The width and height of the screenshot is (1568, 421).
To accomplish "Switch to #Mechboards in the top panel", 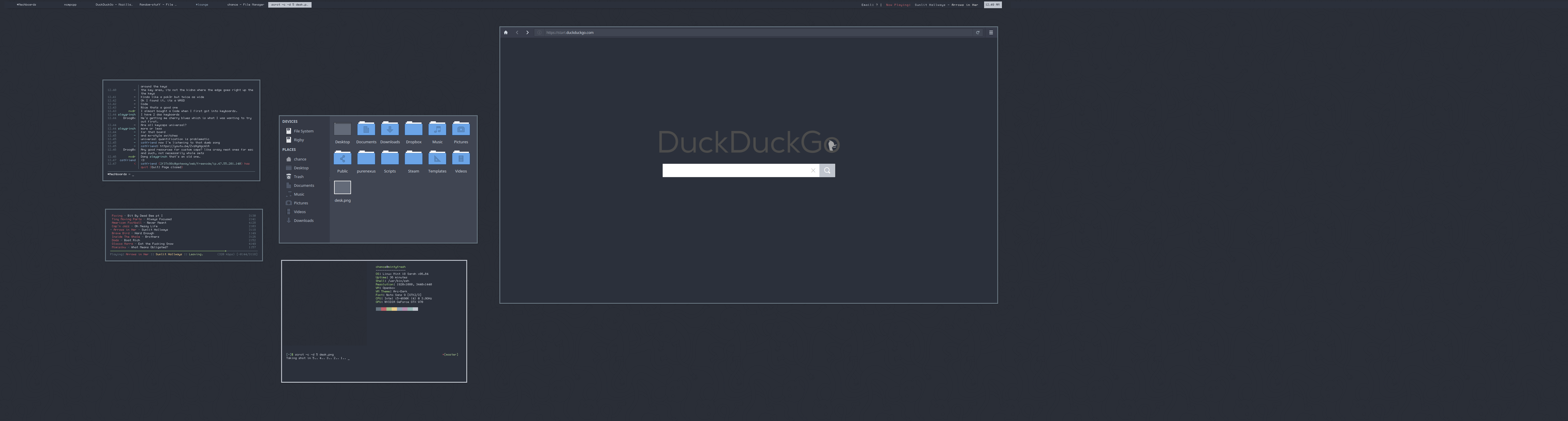I will pyautogui.click(x=26, y=5).
